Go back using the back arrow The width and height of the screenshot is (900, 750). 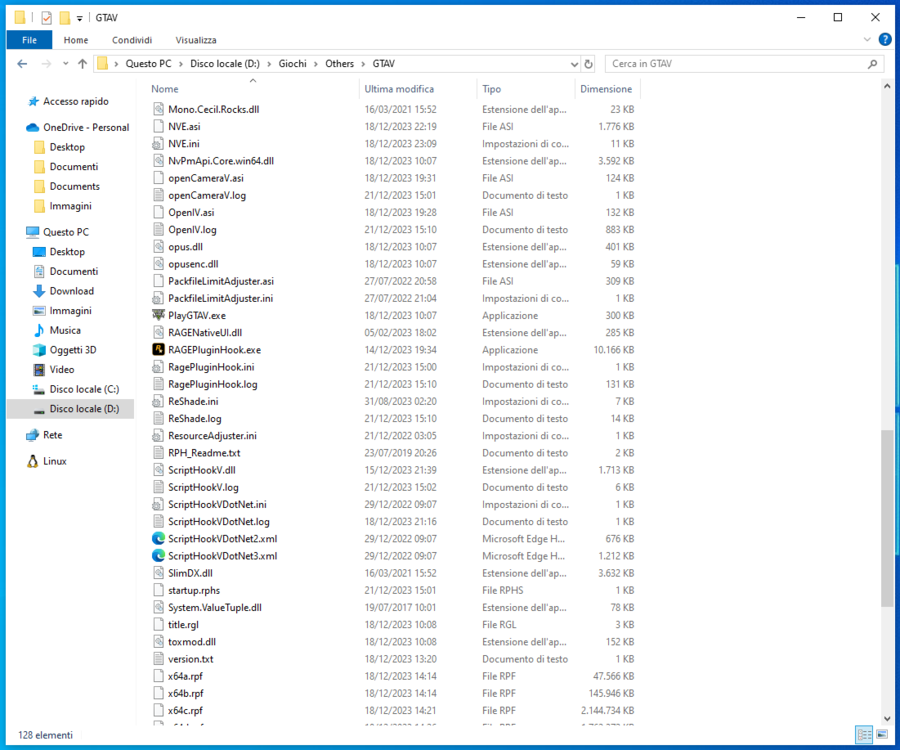point(22,63)
